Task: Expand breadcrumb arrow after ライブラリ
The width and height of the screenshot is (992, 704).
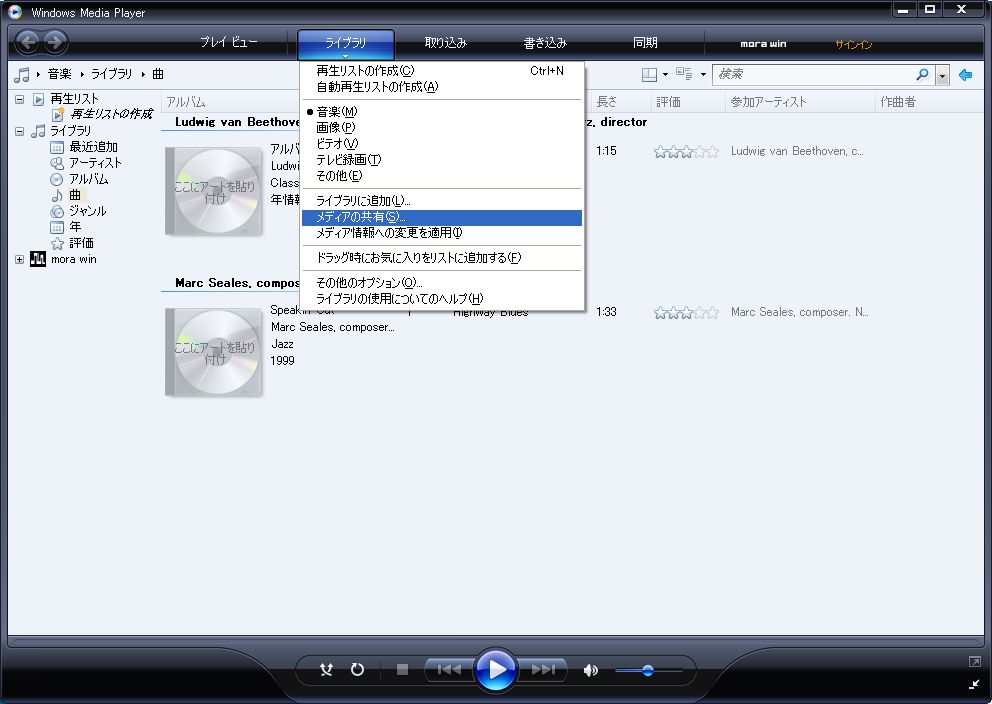Action: point(144,75)
